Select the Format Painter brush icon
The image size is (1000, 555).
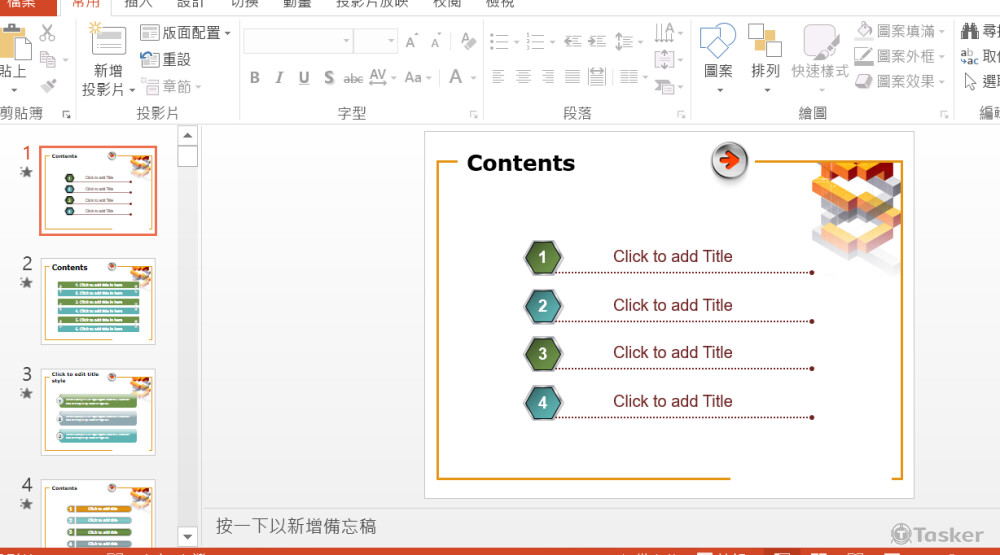click(x=48, y=86)
